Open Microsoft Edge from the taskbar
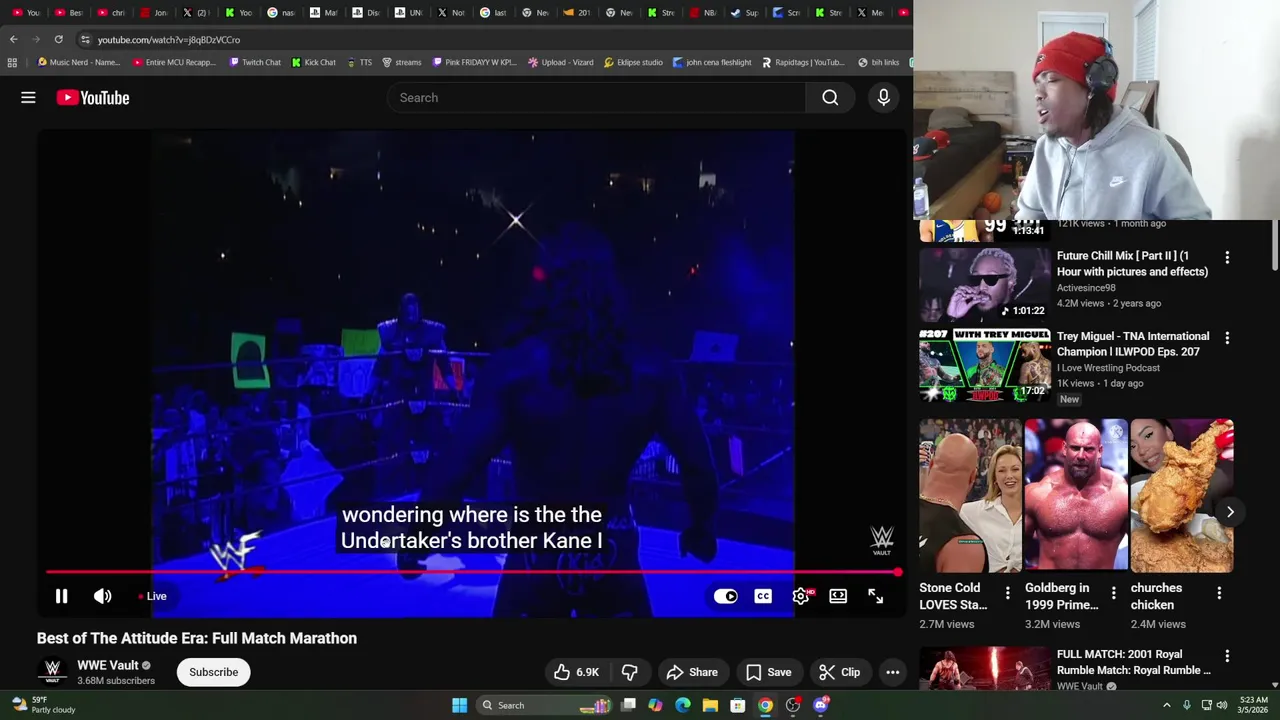The height and width of the screenshot is (720, 1280). pos(682,705)
